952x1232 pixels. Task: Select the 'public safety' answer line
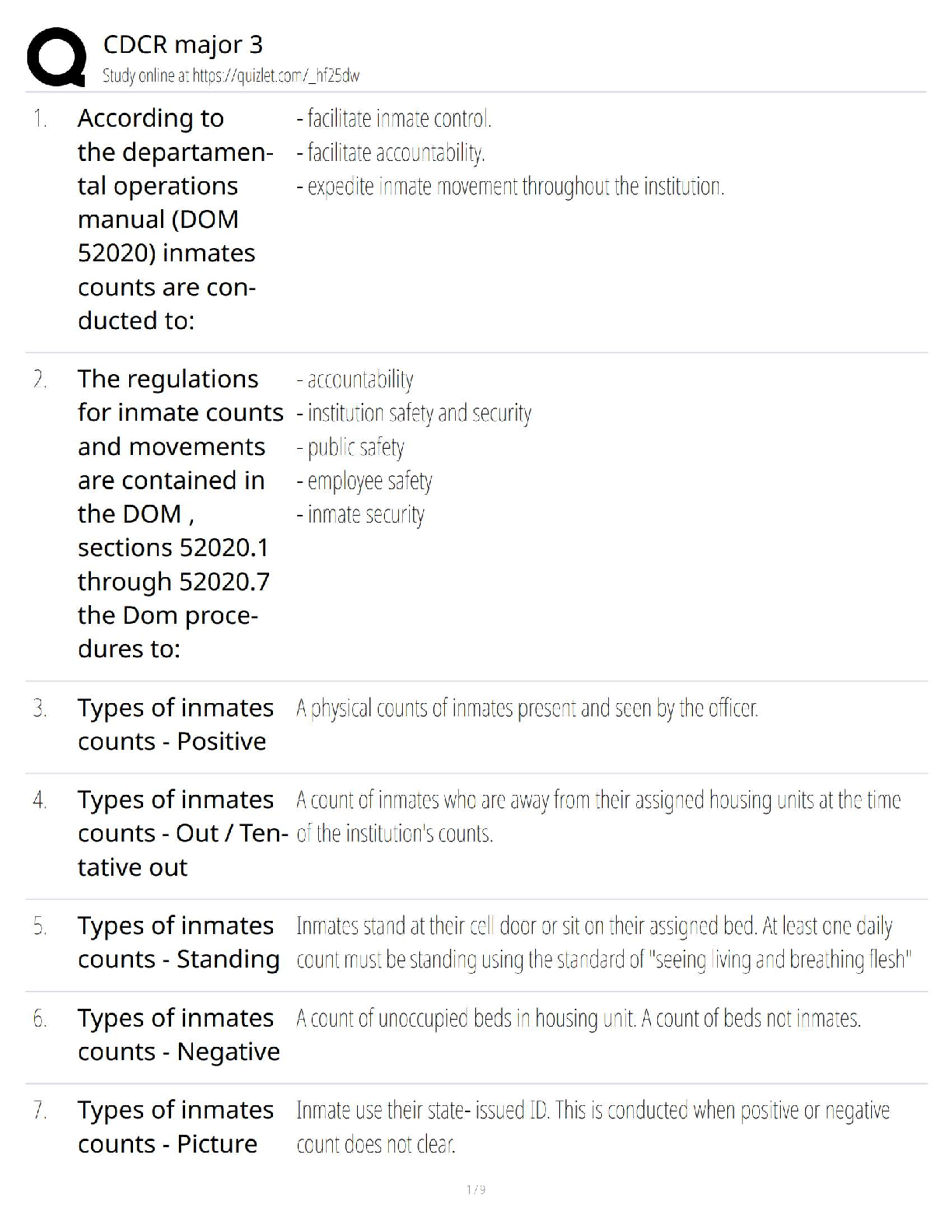pyautogui.click(x=351, y=447)
